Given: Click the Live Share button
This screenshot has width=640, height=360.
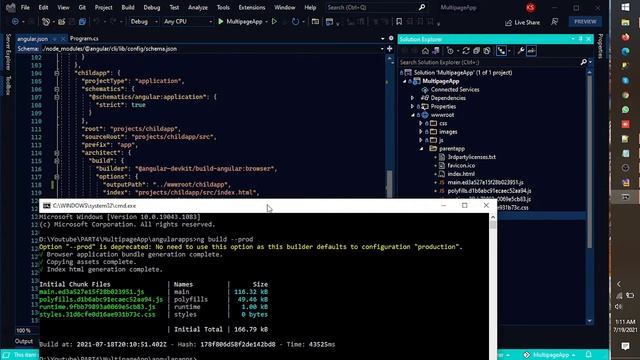Looking at the screenshot, I should (x=522, y=22).
